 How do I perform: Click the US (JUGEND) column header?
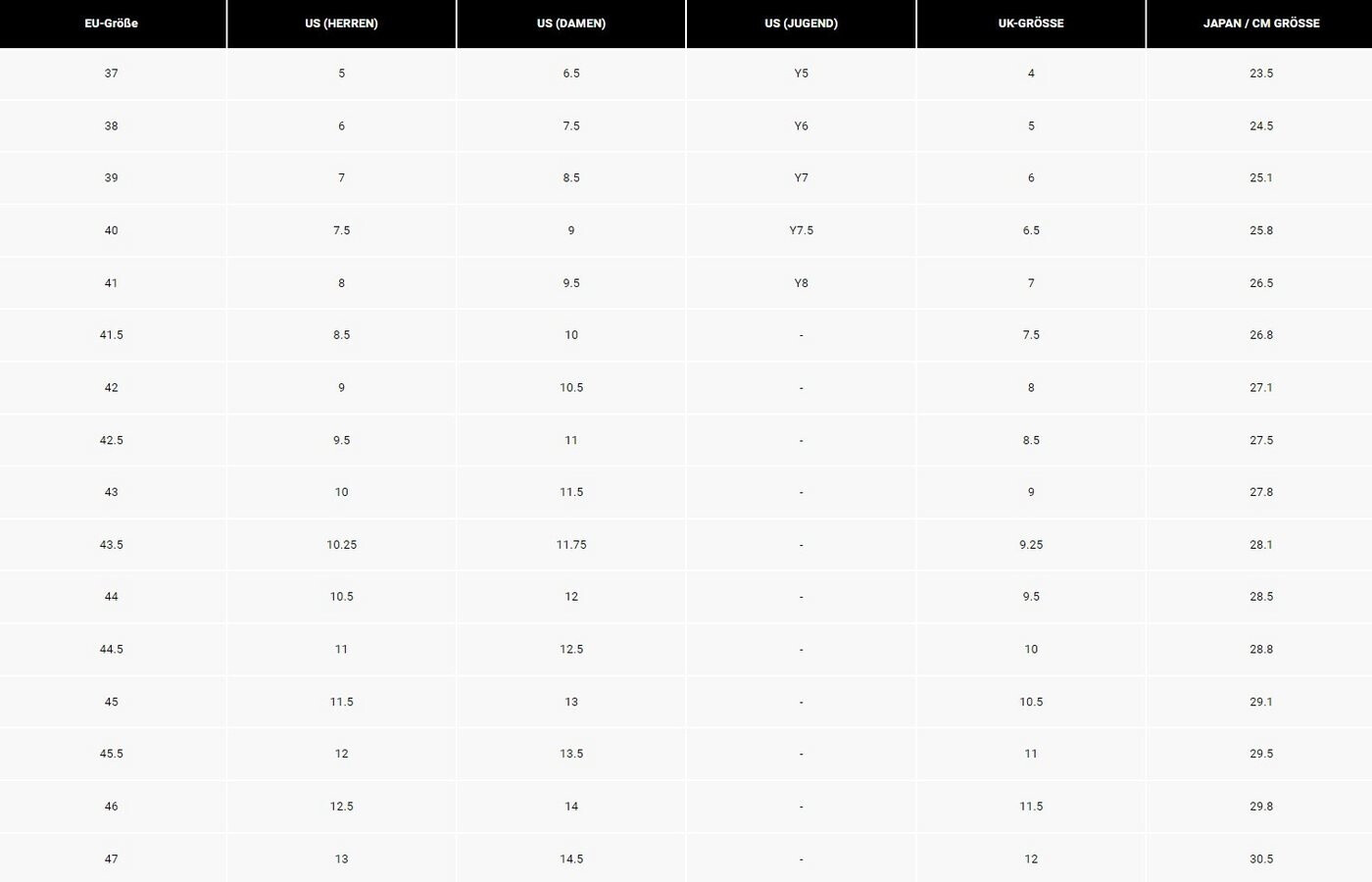pos(801,24)
